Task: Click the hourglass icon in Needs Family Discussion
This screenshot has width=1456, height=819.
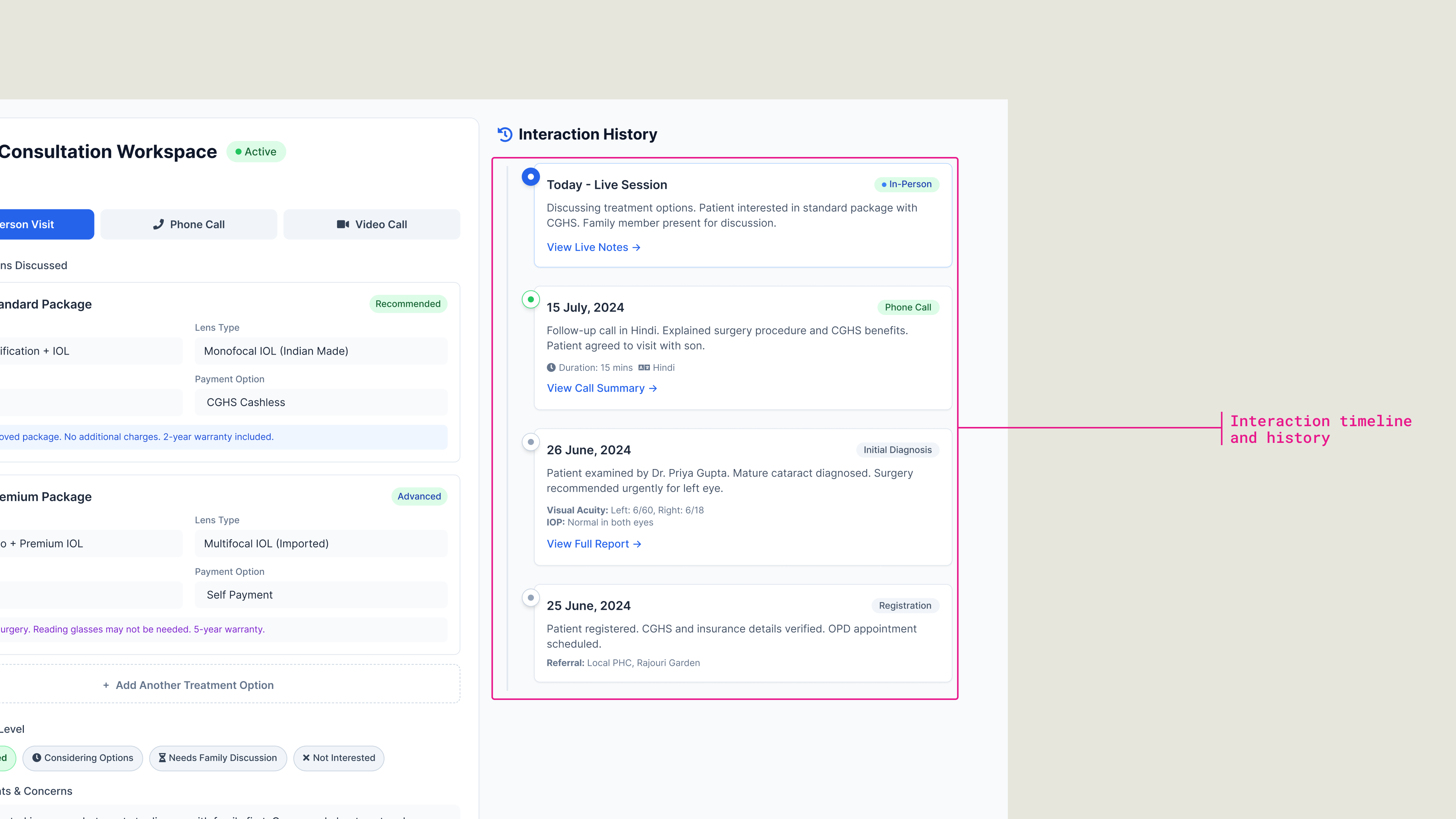Action: tap(162, 758)
